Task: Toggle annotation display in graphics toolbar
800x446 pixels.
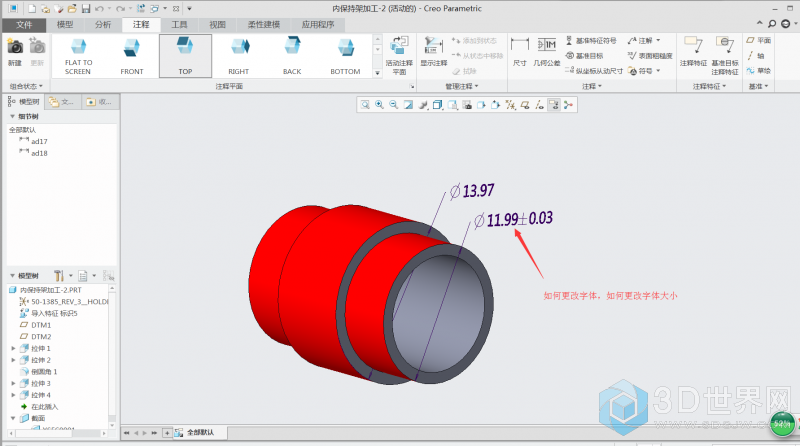Action: [x=554, y=105]
